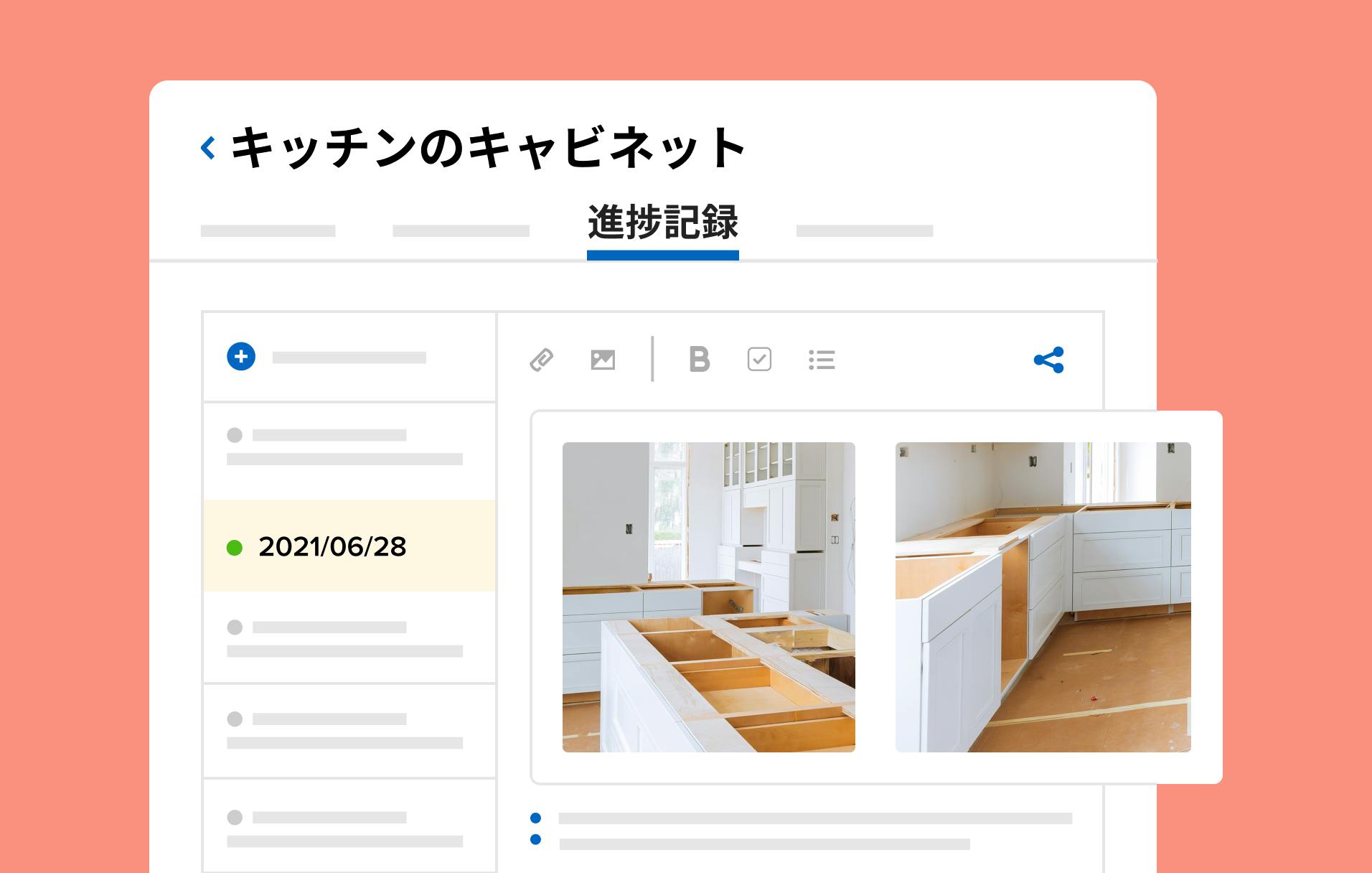Insert a checkbox with the checkmark icon
The image size is (1372, 873).
click(759, 359)
